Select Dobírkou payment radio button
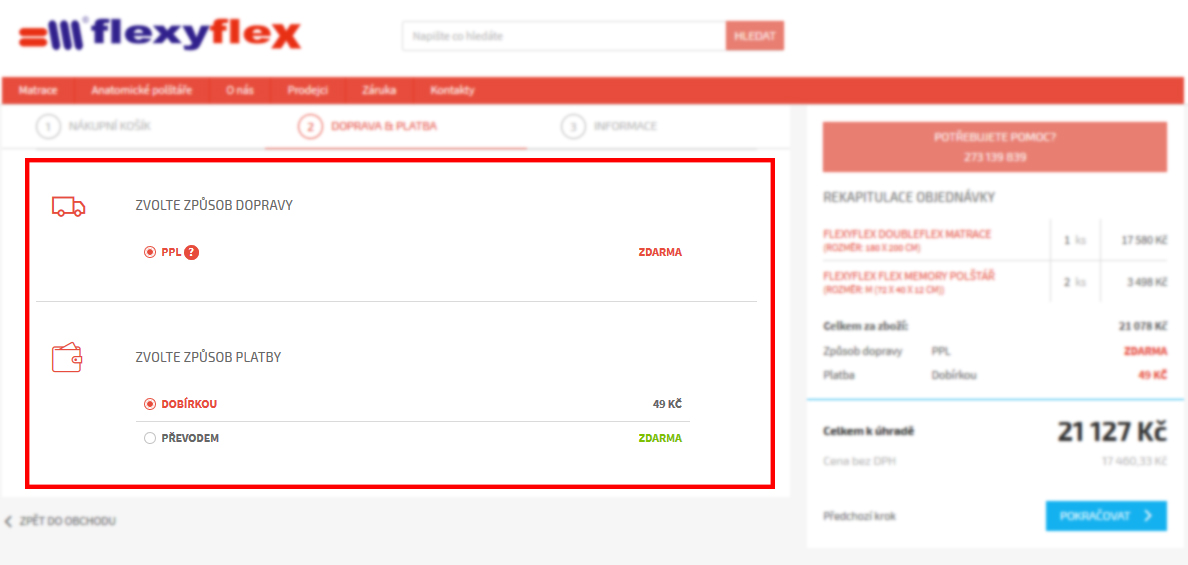Viewport: 1188px width, 565px height. 150,404
